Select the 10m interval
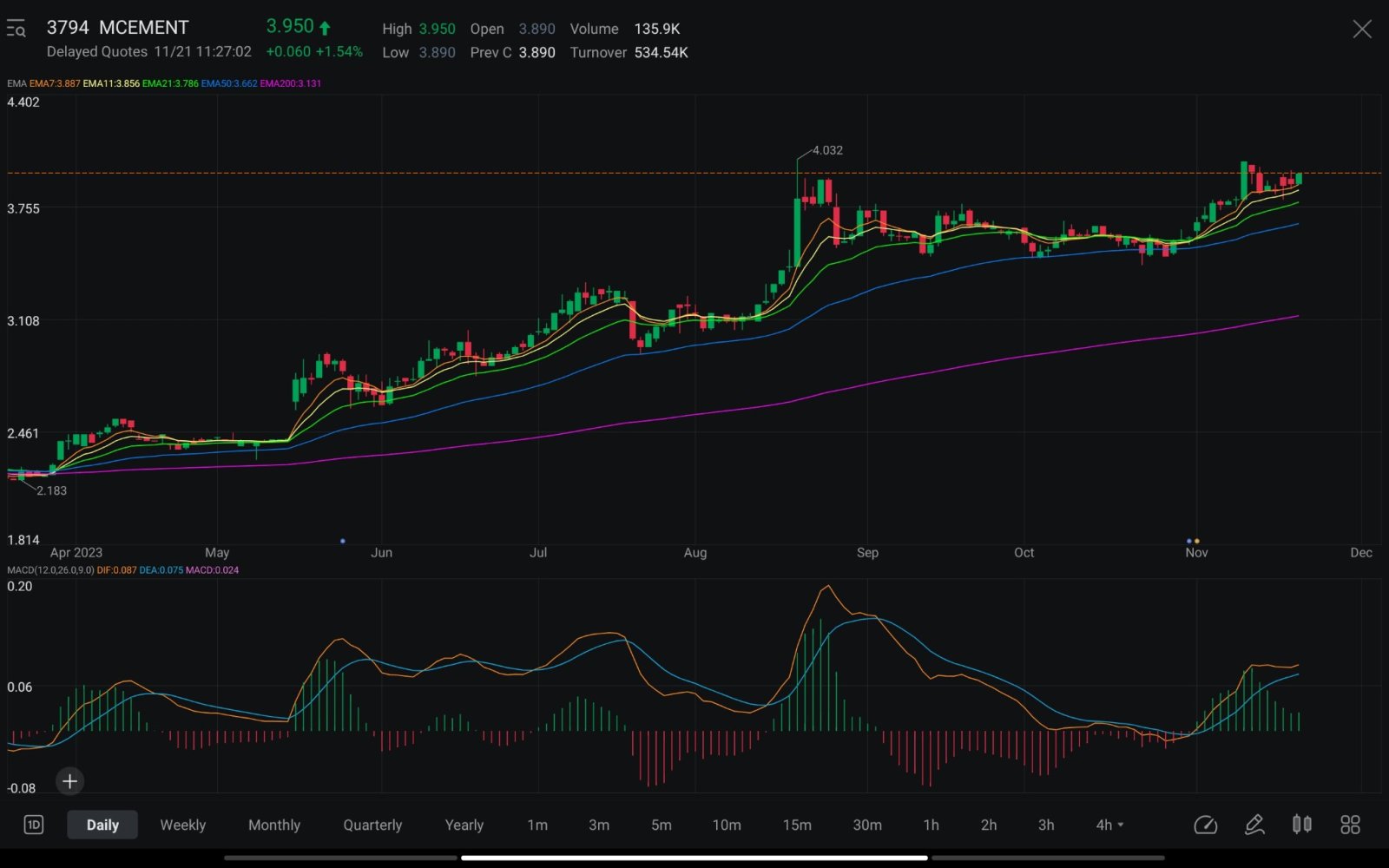The height and width of the screenshot is (868, 1389). point(727,825)
